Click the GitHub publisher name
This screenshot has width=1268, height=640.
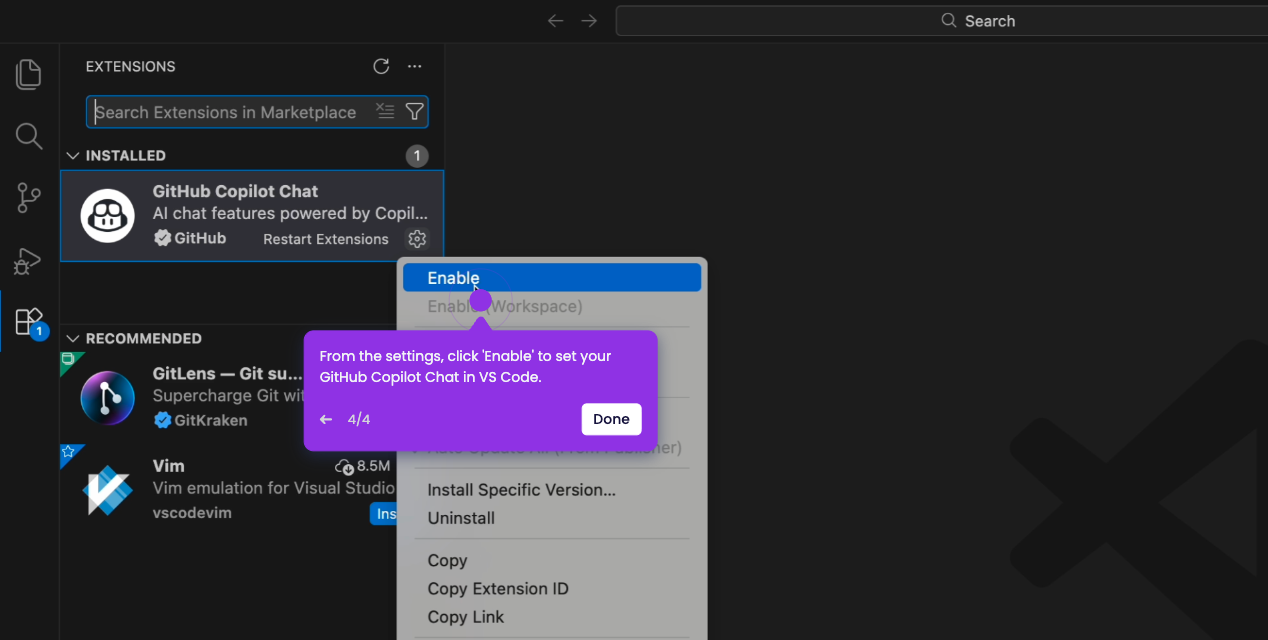(x=200, y=238)
